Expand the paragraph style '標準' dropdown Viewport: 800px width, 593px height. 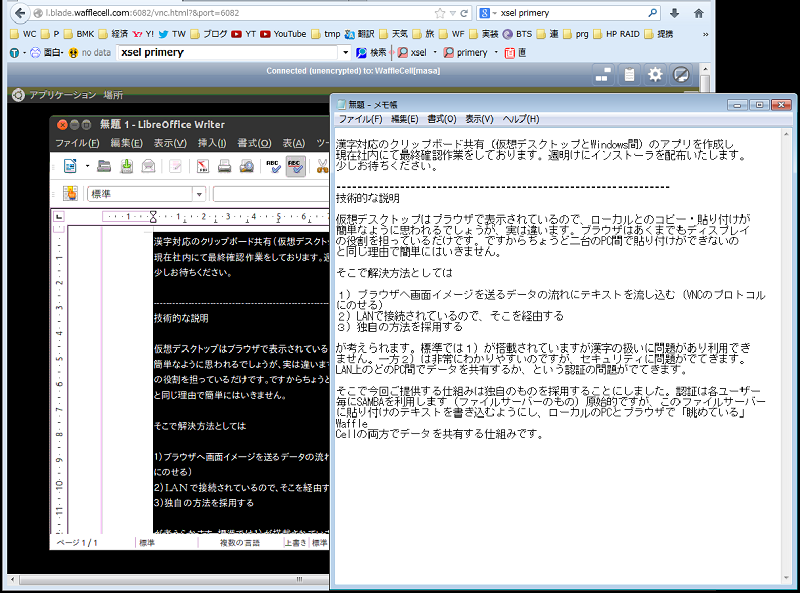point(199,194)
